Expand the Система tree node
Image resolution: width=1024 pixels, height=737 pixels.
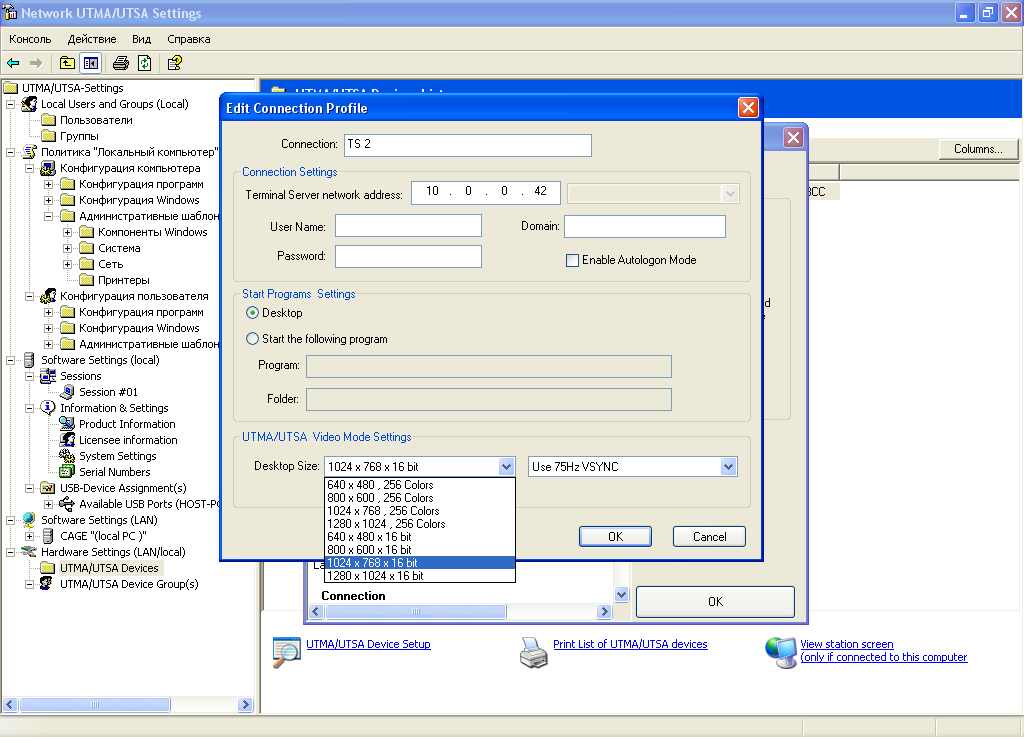tap(67, 248)
